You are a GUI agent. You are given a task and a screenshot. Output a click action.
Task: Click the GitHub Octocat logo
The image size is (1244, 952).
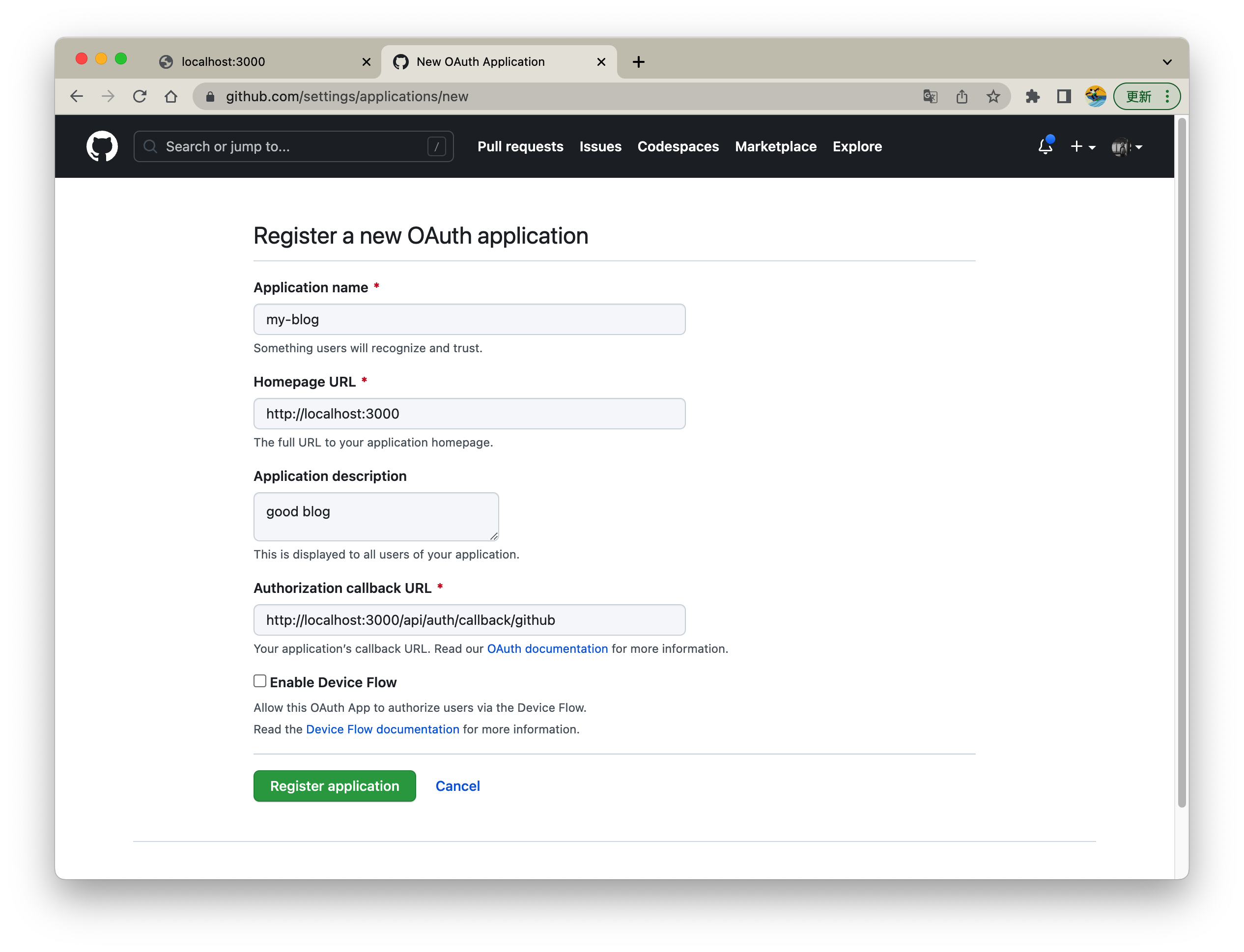102,147
